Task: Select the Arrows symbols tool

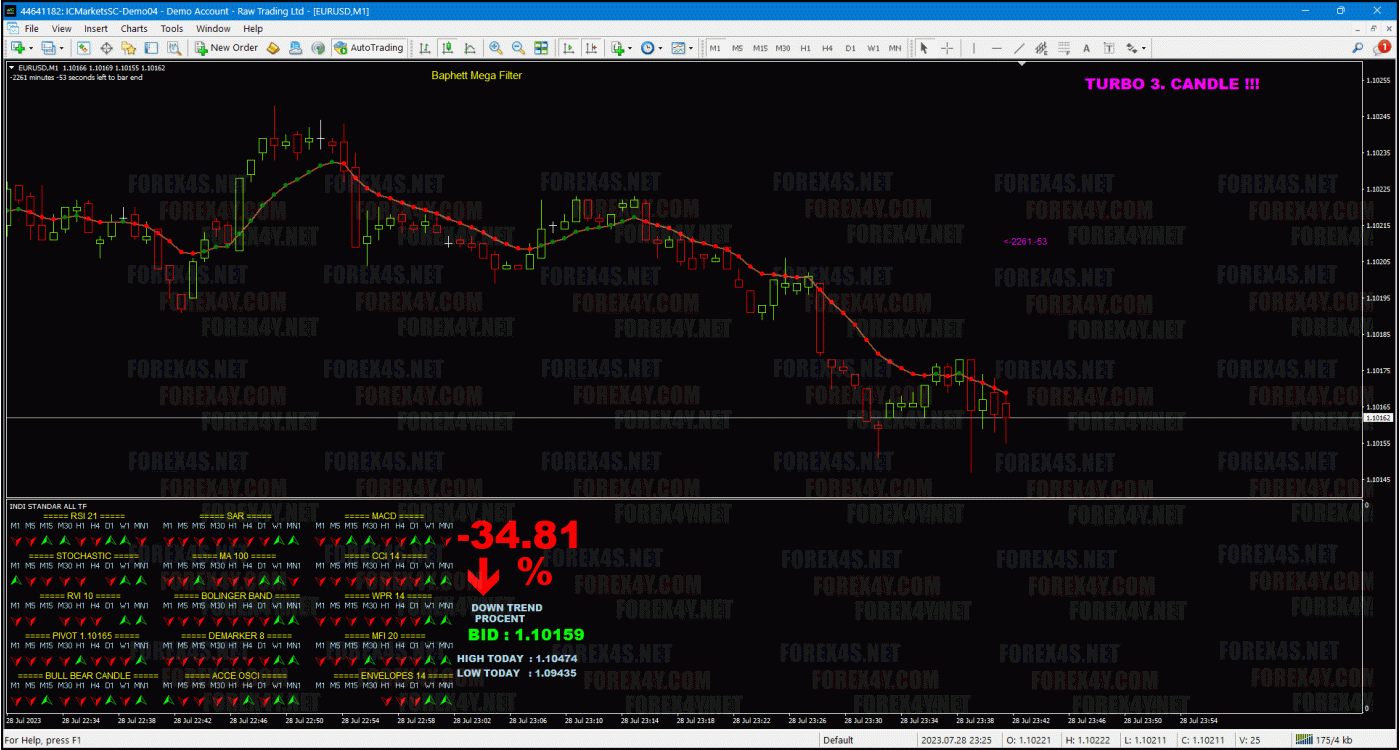Action: click(x=1132, y=48)
